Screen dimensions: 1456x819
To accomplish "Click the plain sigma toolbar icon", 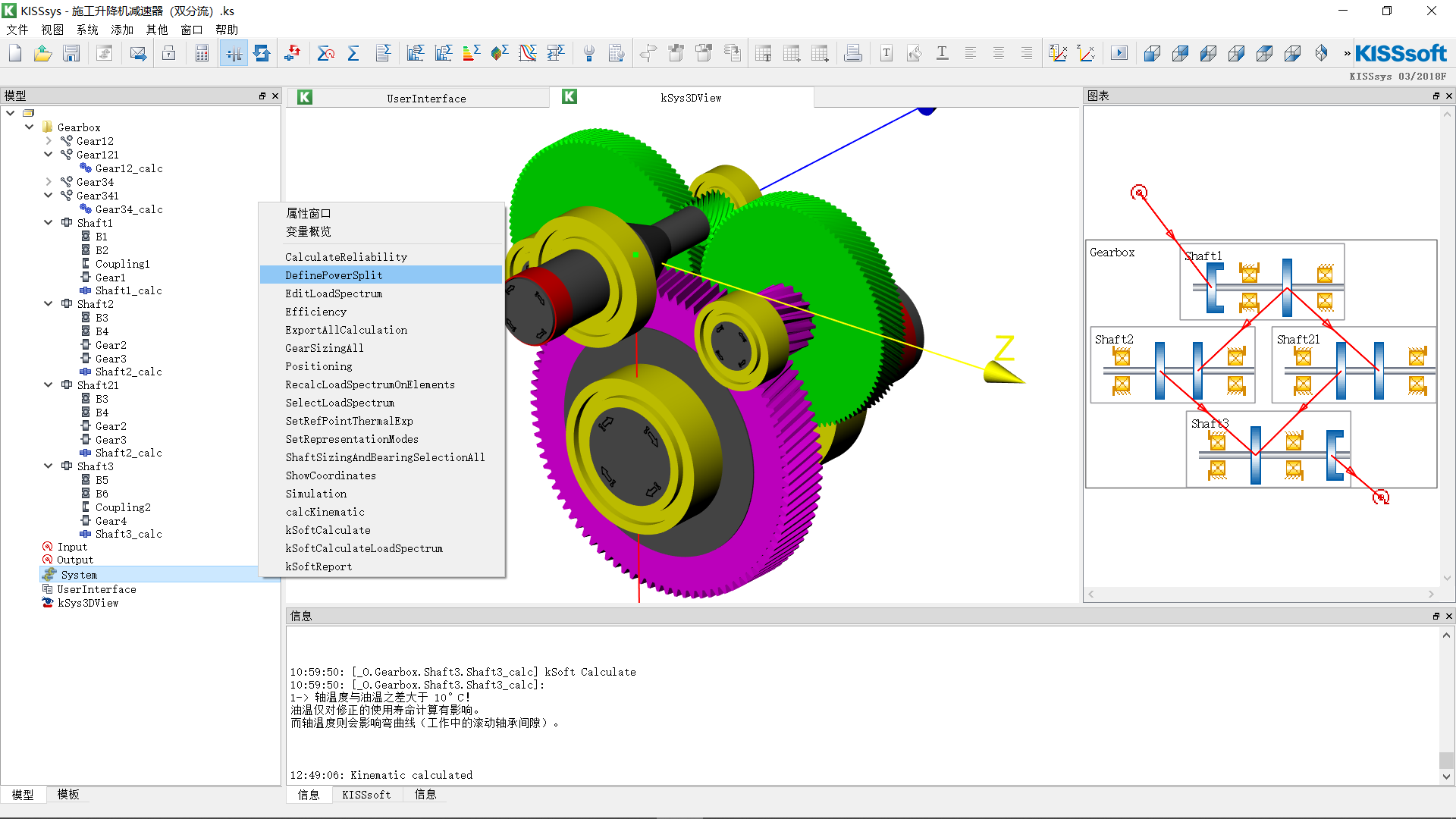I will point(353,53).
